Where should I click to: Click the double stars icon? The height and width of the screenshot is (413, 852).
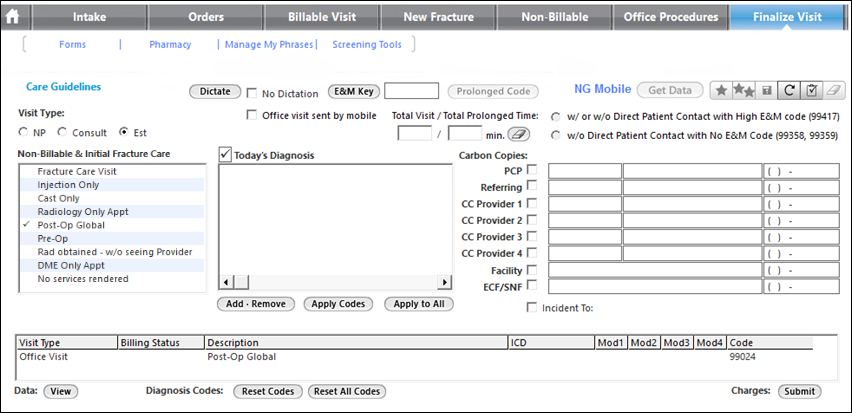tap(743, 91)
